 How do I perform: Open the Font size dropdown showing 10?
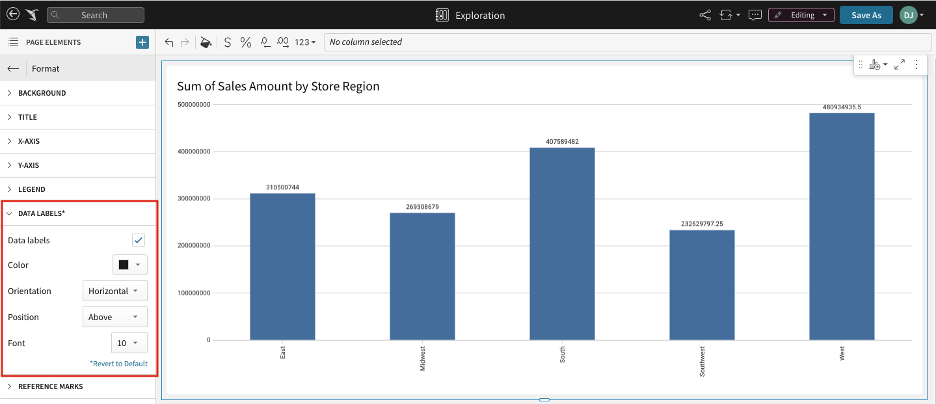click(x=129, y=343)
